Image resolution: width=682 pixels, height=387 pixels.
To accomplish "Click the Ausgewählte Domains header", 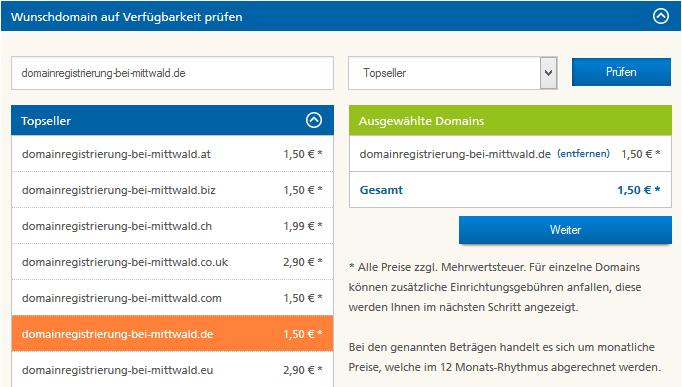I will coord(510,120).
